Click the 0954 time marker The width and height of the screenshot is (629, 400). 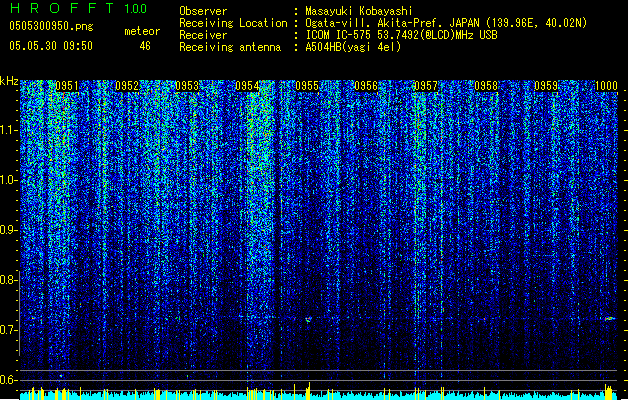click(247, 86)
